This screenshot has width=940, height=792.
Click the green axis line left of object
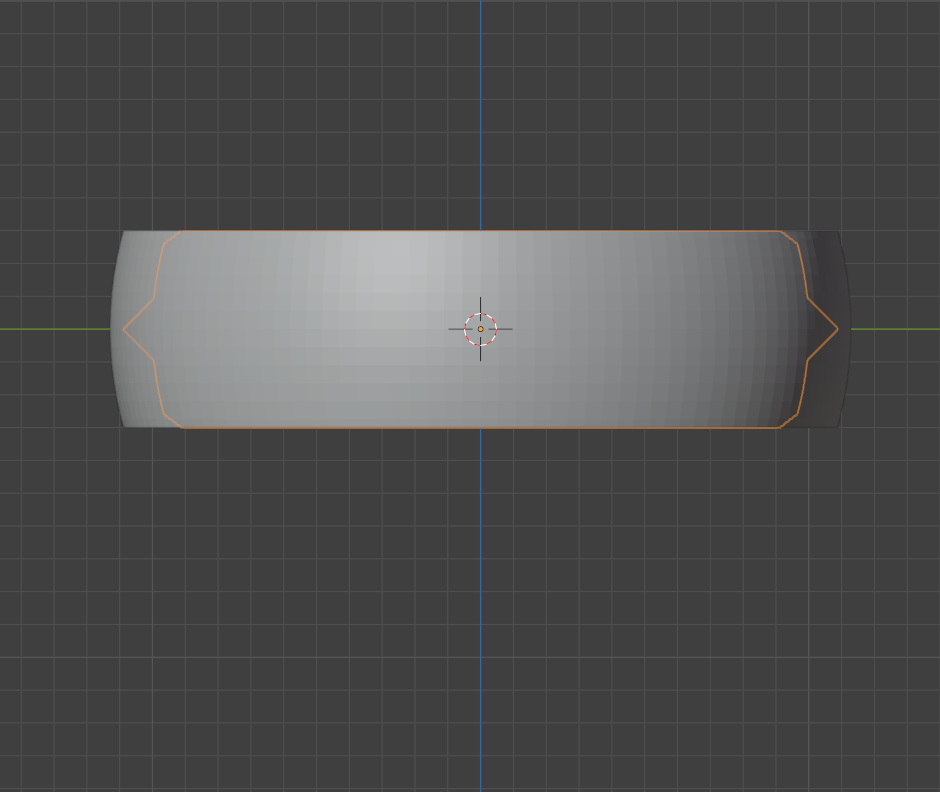[x=50, y=329]
